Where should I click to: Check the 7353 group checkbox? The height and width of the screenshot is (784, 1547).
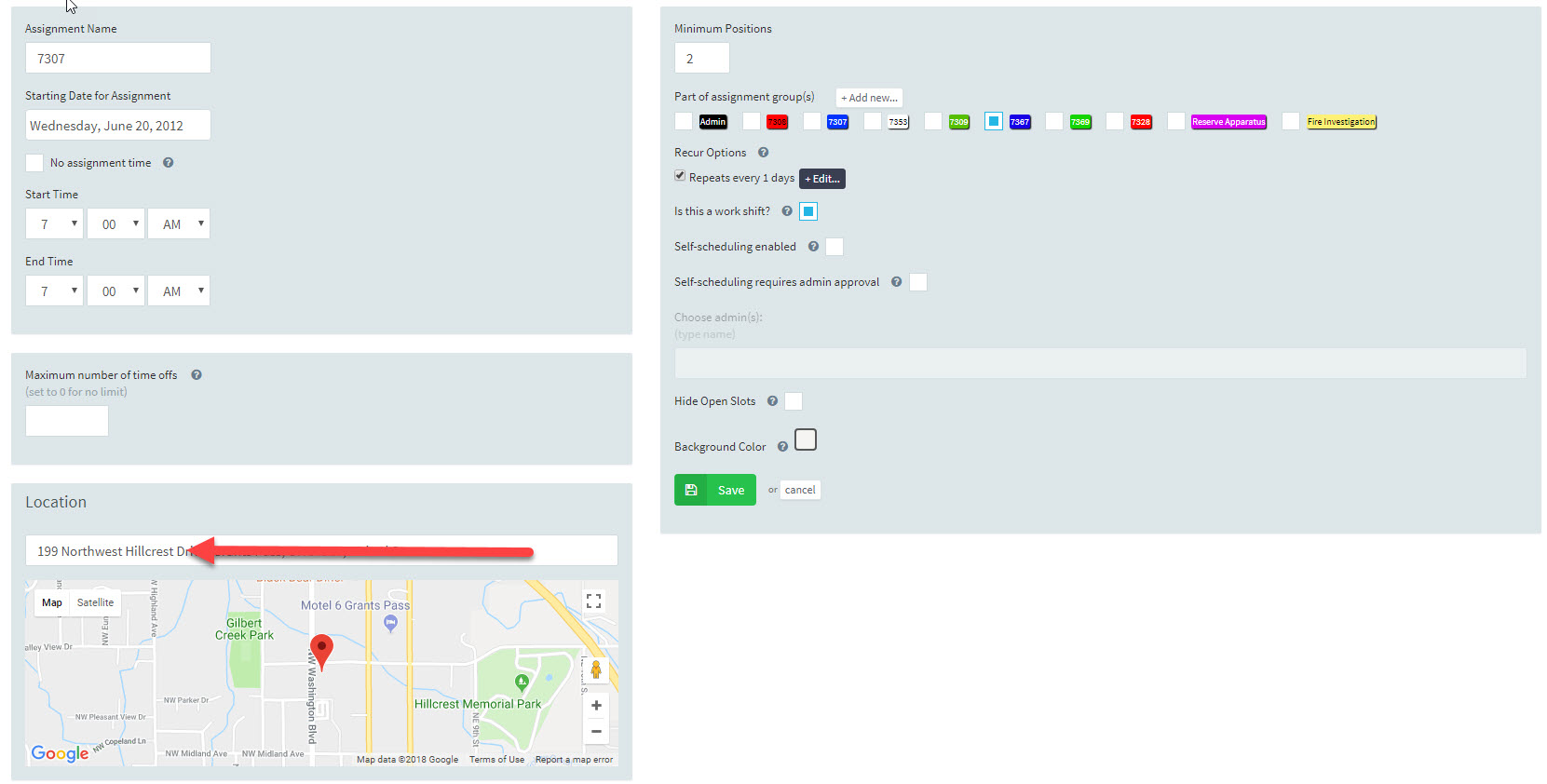pos(873,121)
